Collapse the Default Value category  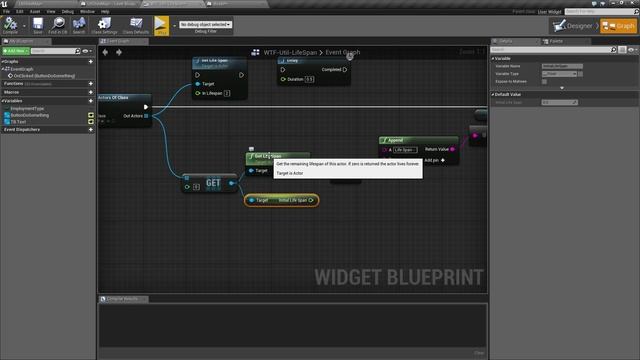[493, 94]
